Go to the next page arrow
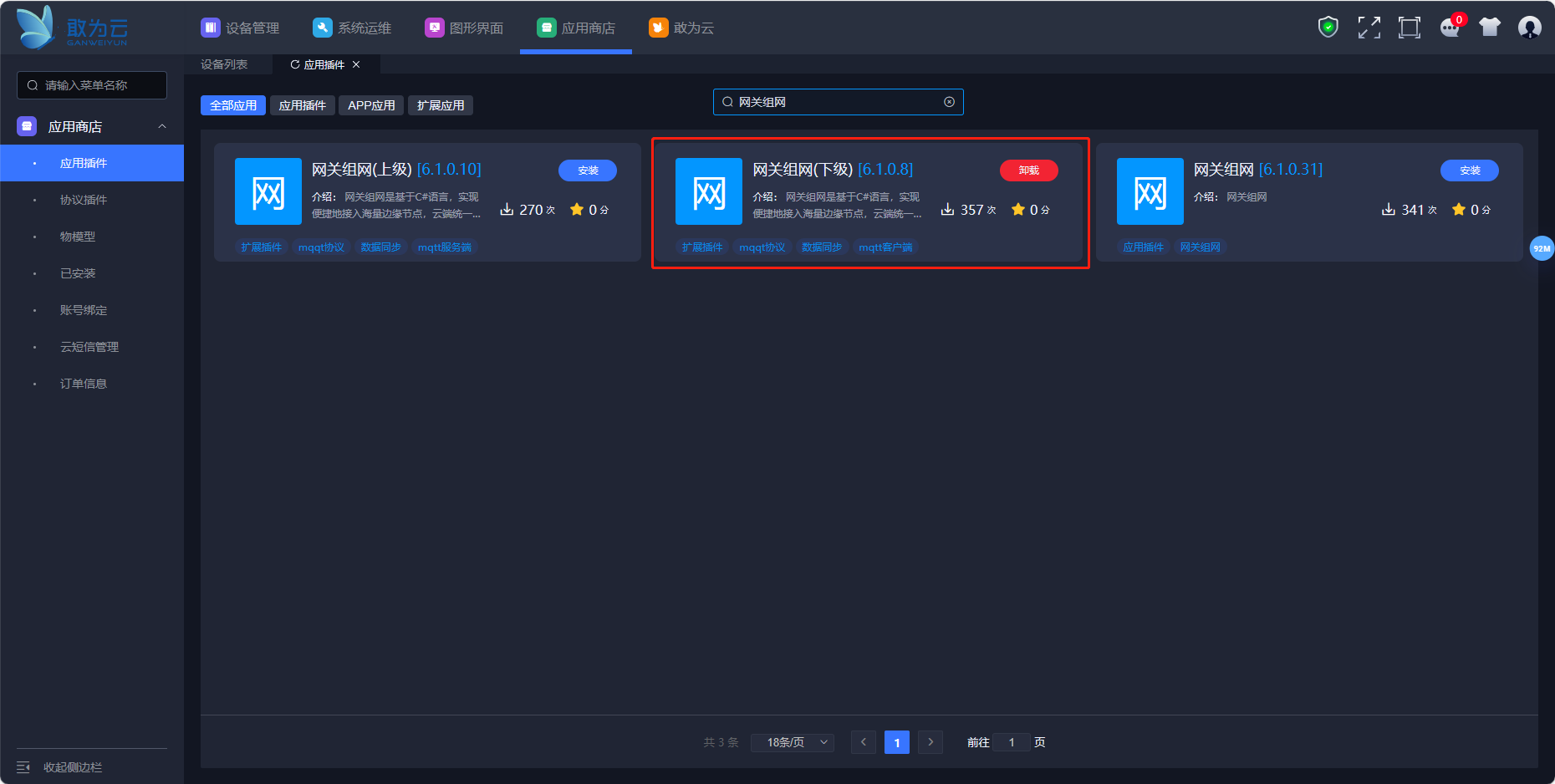The width and height of the screenshot is (1555, 784). [x=930, y=742]
